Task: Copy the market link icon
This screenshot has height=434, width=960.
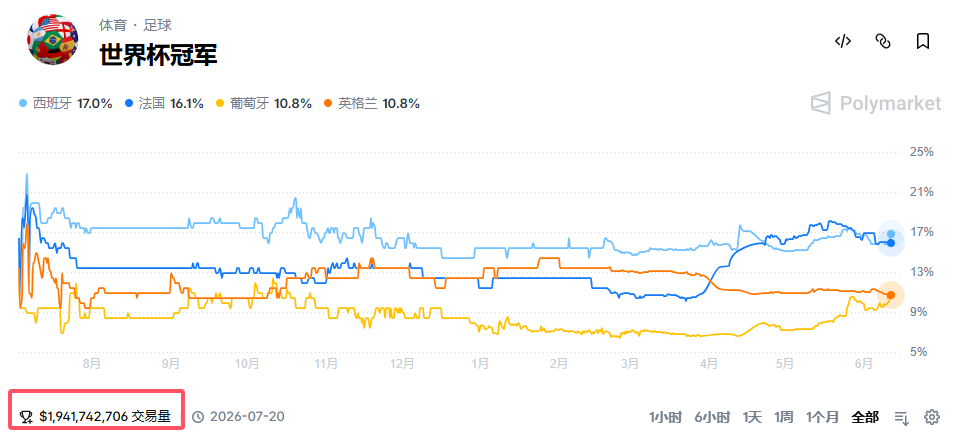Action: pos(882,41)
